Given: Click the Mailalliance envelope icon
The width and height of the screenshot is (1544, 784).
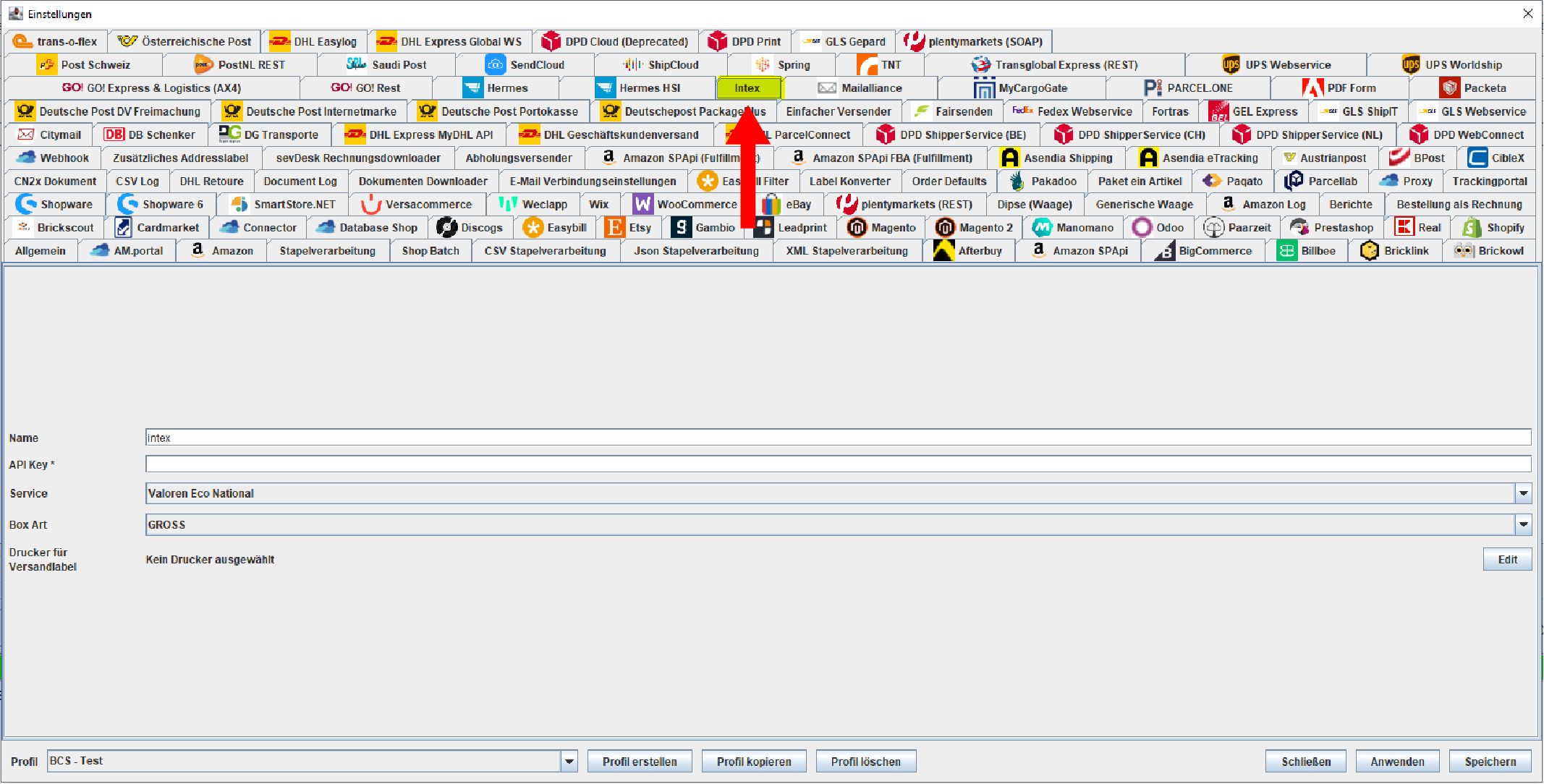Looking at the screenshot, I should (x=827, y=88).
